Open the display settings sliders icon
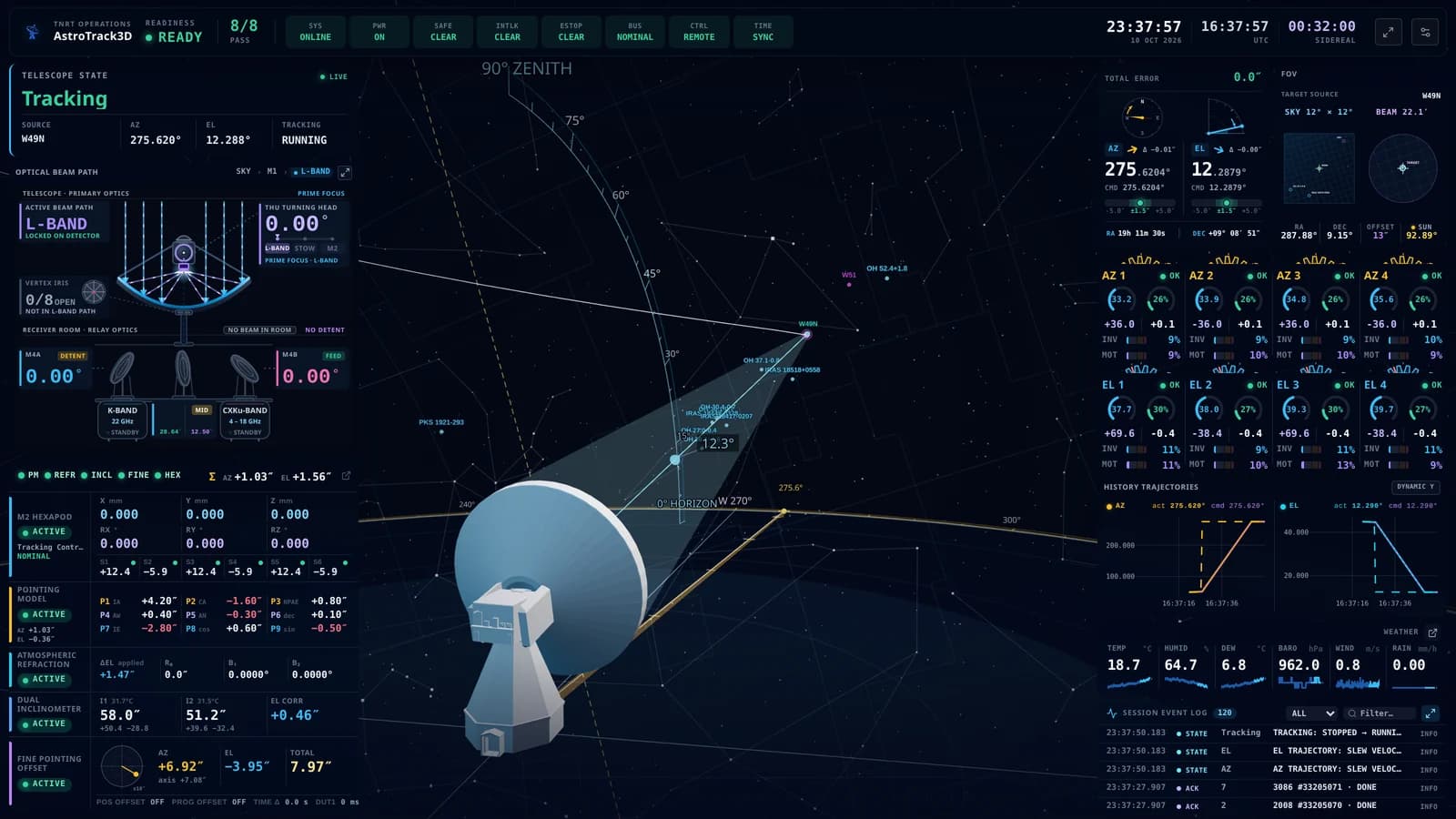1456x819 pixels. 1425,33
